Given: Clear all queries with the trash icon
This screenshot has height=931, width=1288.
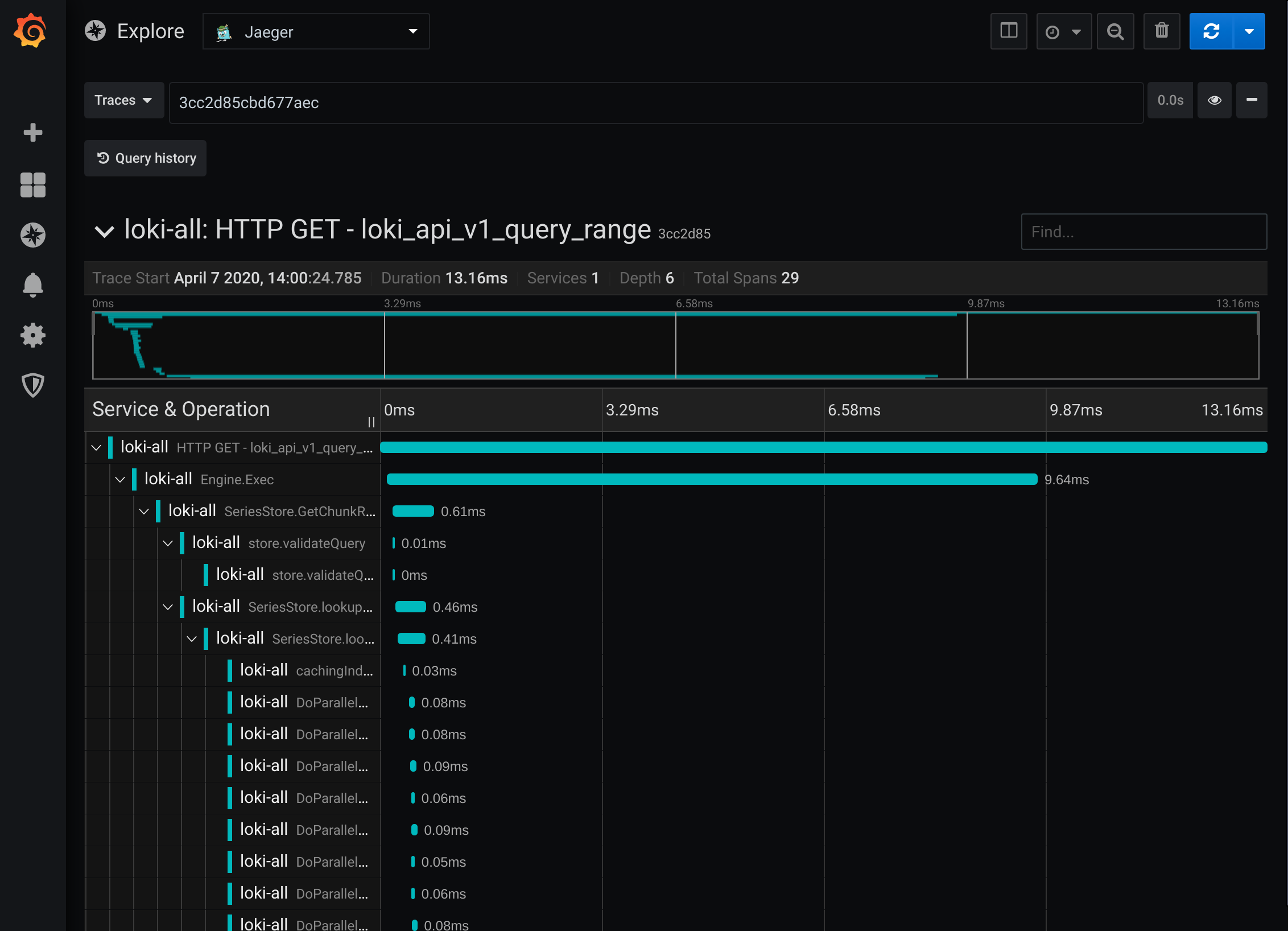Looking at the screenshot, I should pyautogui.click(x=1162, y=31).
